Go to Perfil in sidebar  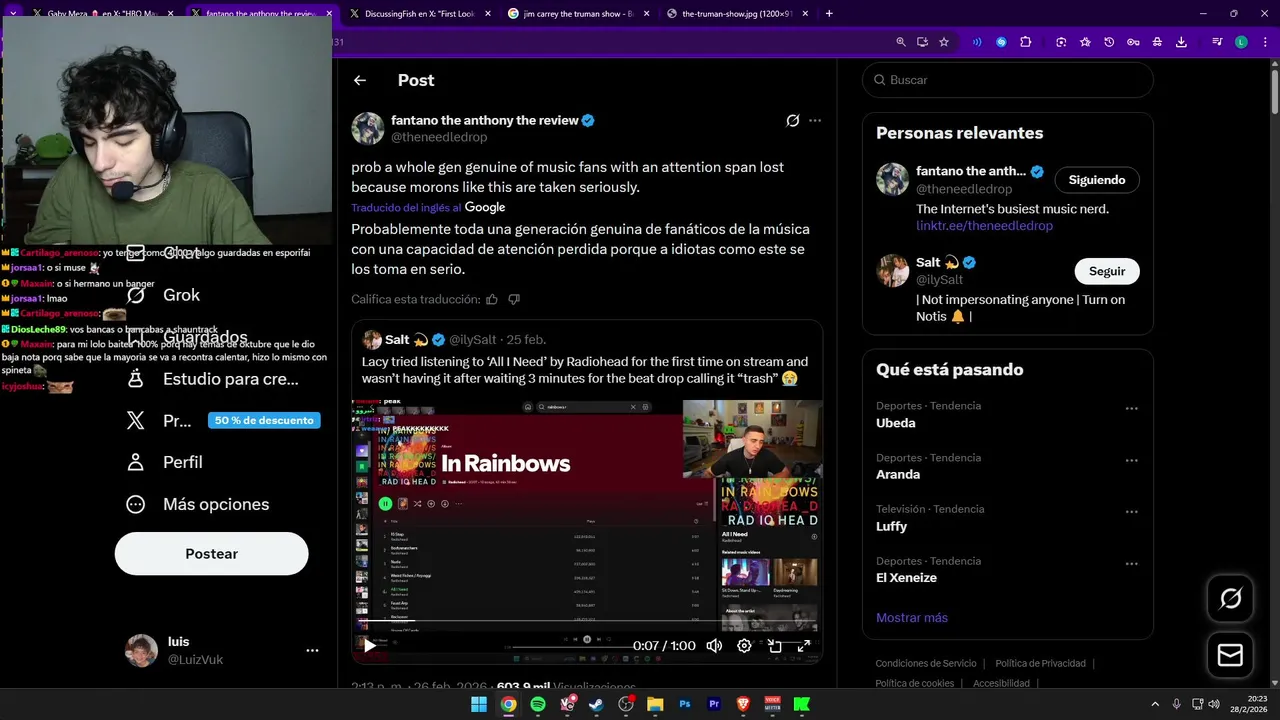(165, 462)
